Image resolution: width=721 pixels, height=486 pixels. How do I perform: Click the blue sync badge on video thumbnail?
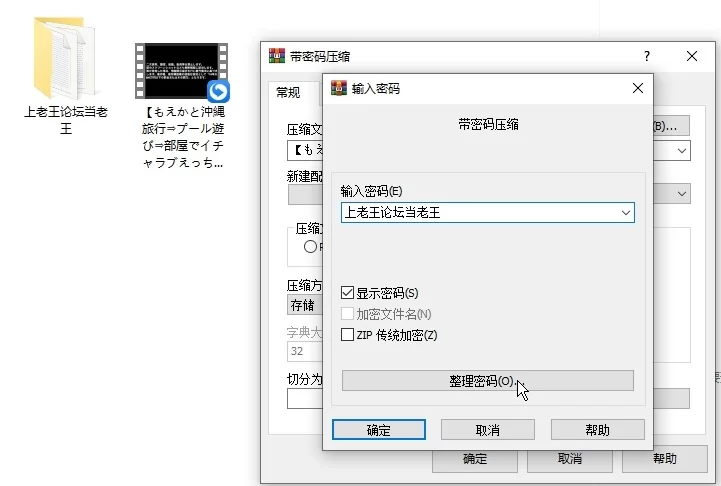218,92
